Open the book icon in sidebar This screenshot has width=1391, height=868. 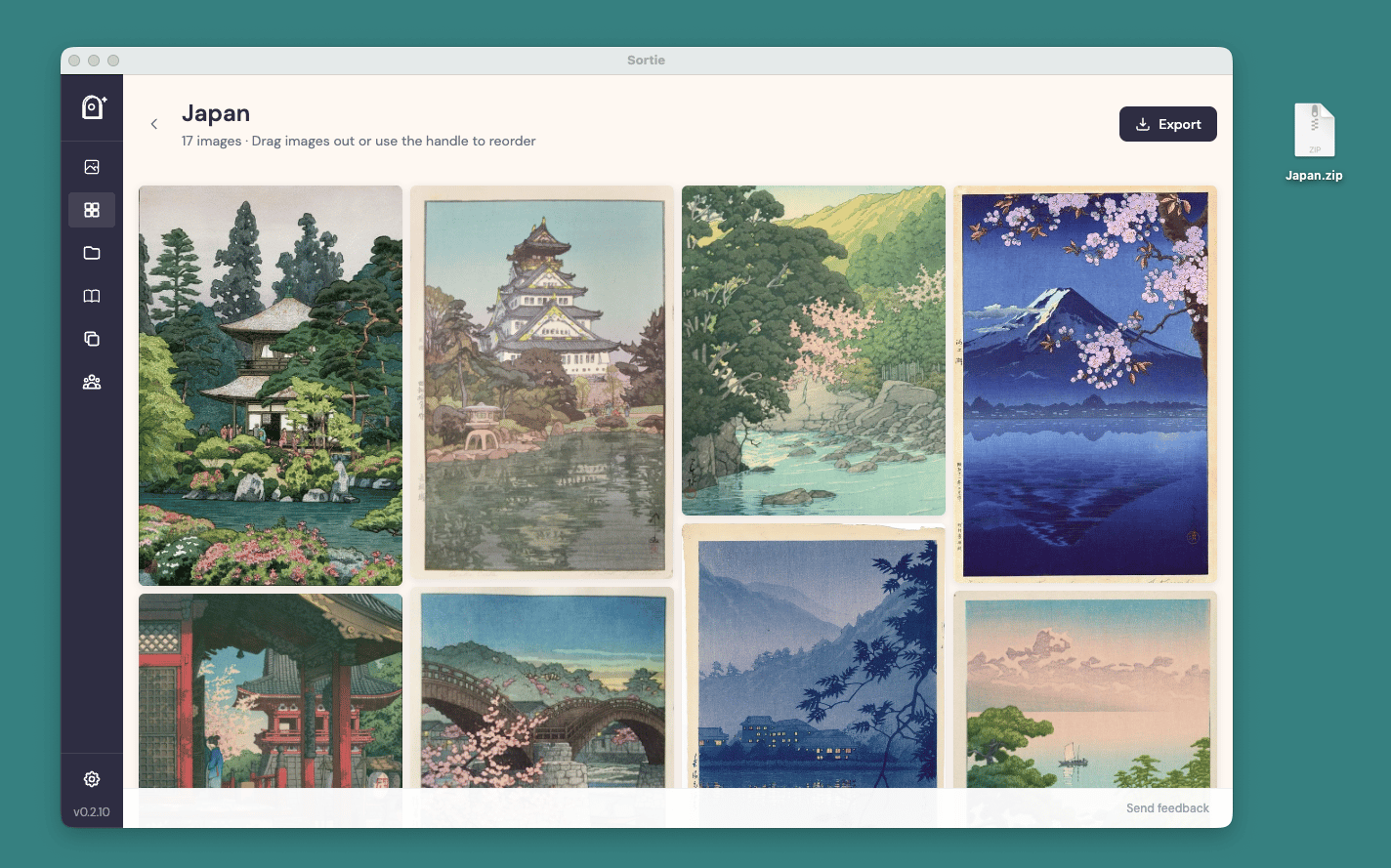point(92,296)
